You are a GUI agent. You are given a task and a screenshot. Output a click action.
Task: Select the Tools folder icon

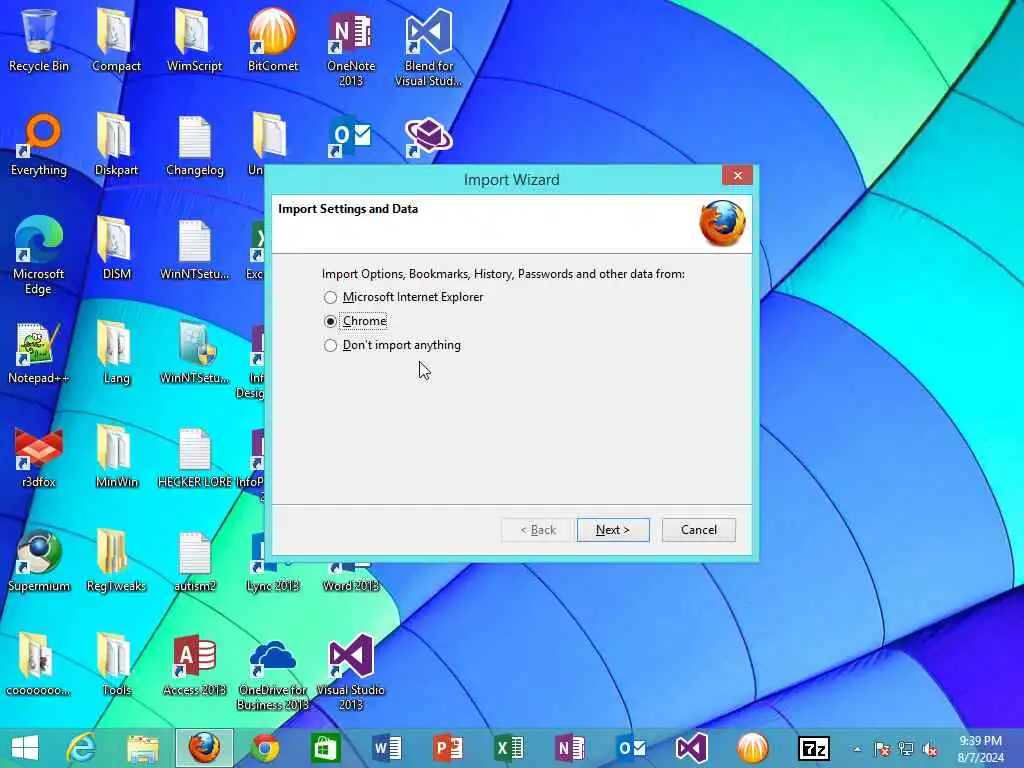[116, 664]
